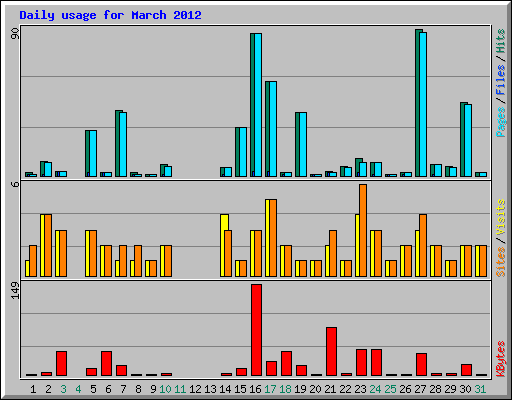The height and width of the screenshot is (400, 512).
Task: Click day label '21' on x-axis
Action: tap(330, 389)
